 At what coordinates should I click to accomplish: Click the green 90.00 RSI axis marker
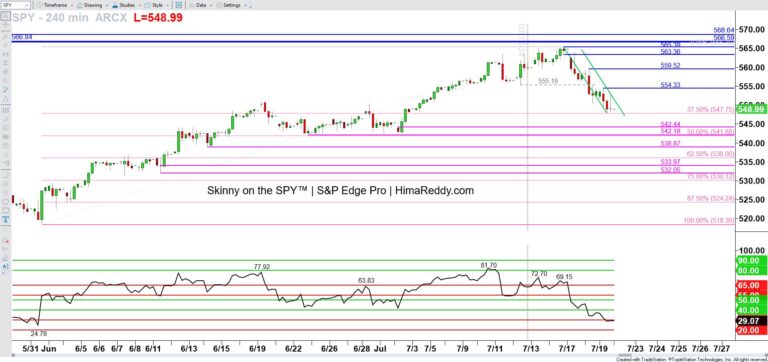coord(752,261)
